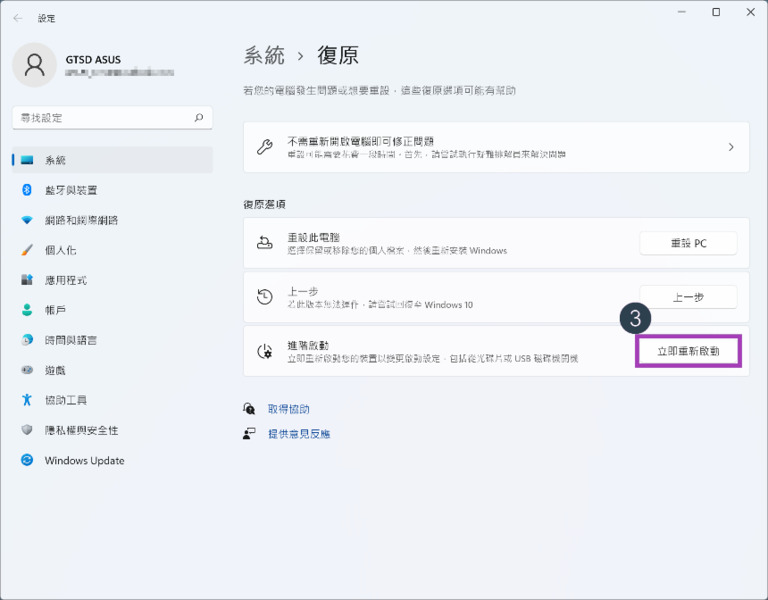Click the 復原 page title
Image resolution: width=768 pixels, height=600 pixels.
(338, 55)
